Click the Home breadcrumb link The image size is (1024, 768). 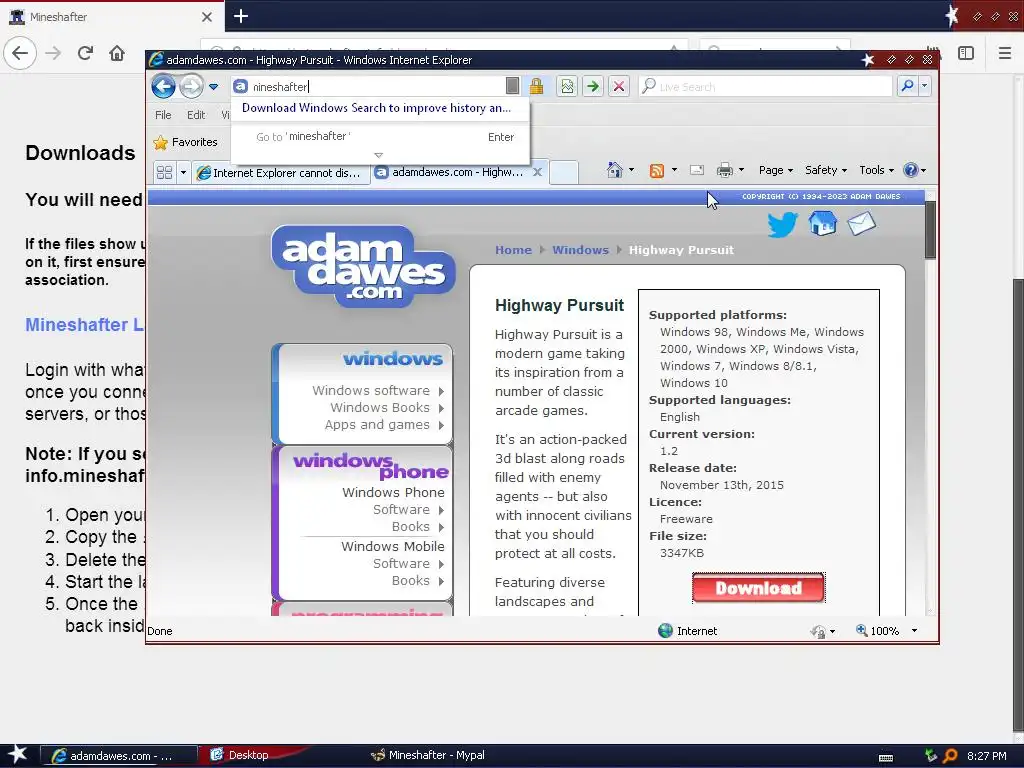[x=513, y=250]
